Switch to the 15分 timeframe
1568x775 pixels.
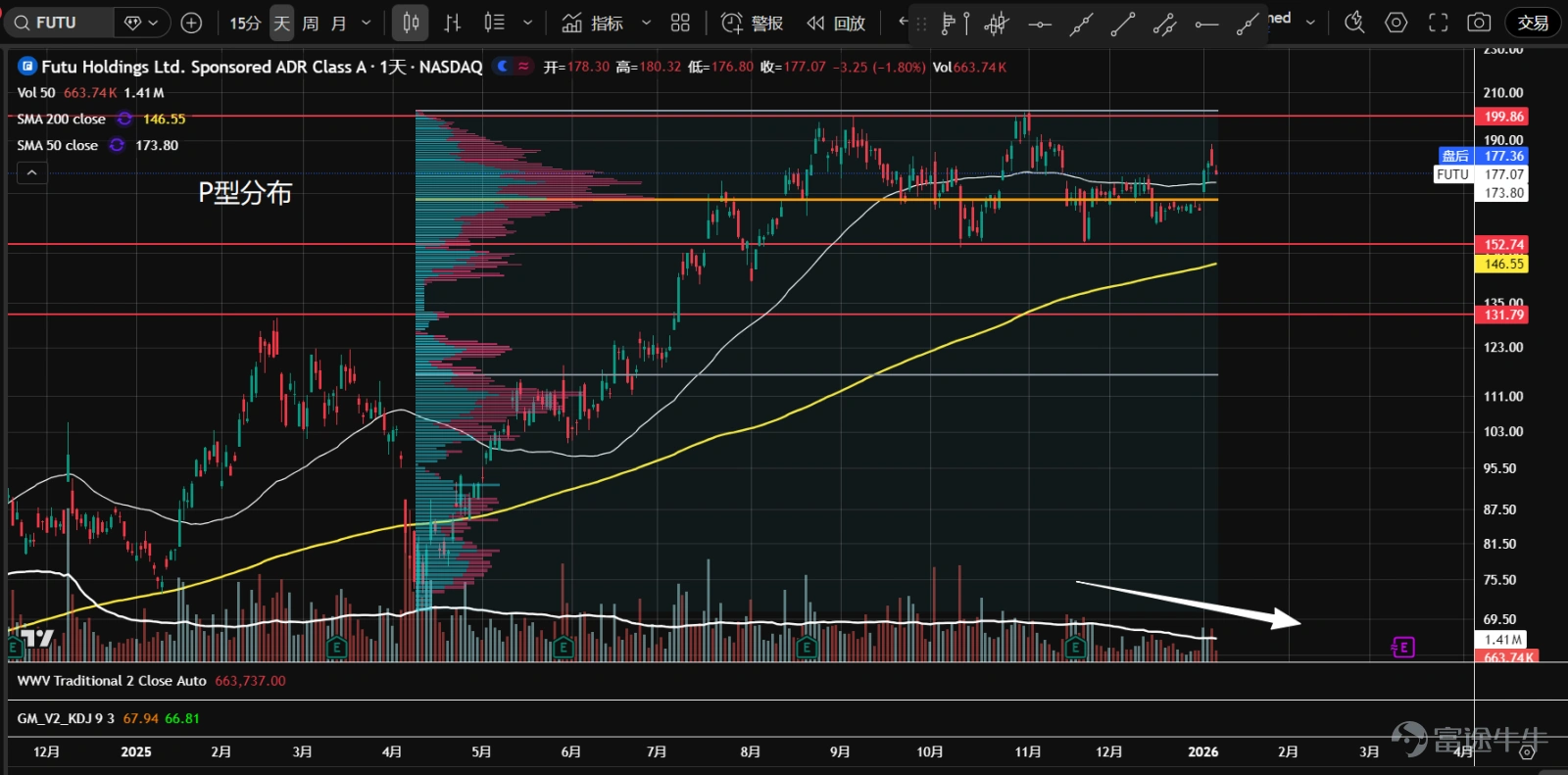point(245,23)
